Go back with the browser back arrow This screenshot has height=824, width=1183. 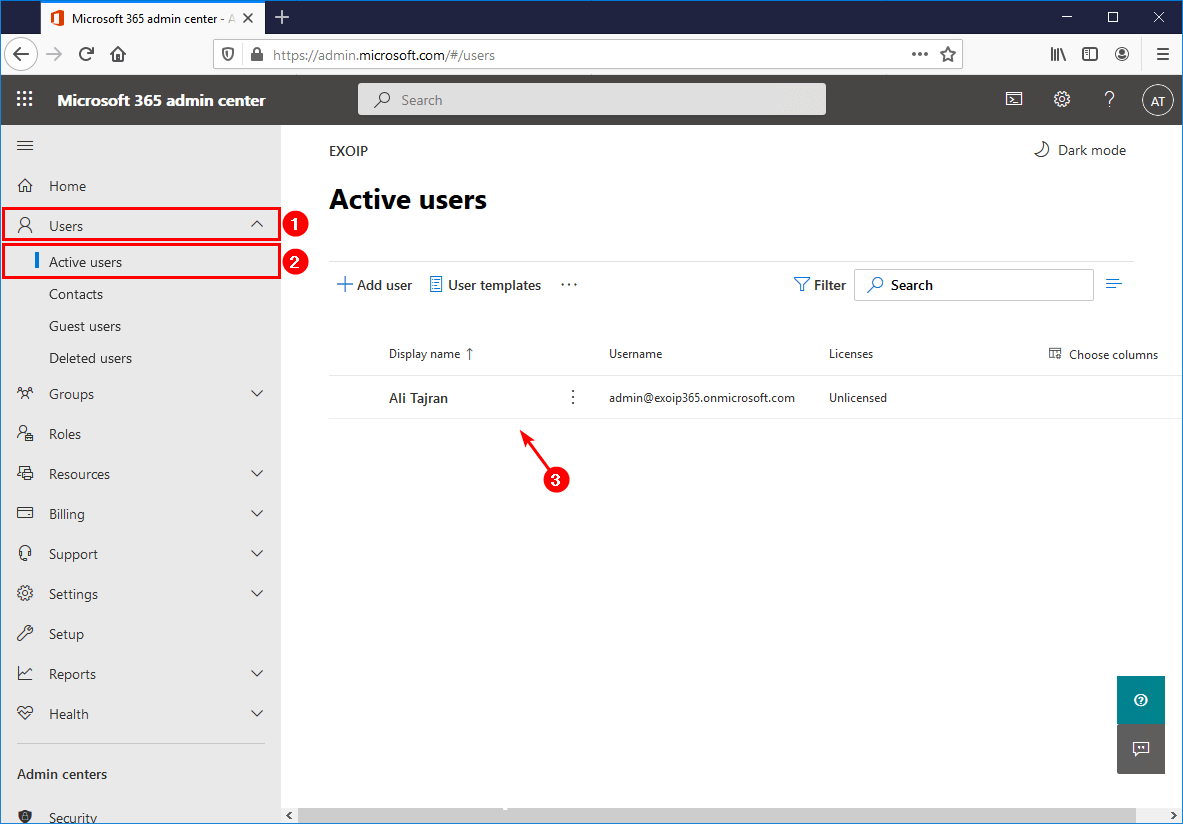coord(20,54)
